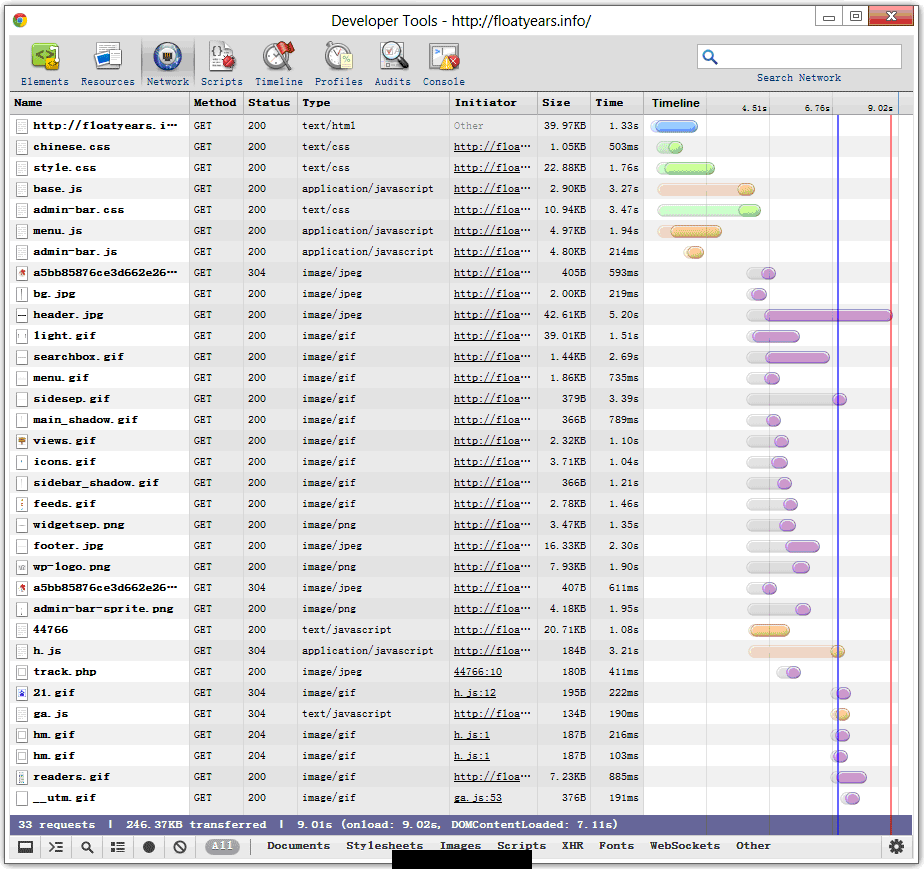
Task: Clear the network log
Action: point(180,847)
